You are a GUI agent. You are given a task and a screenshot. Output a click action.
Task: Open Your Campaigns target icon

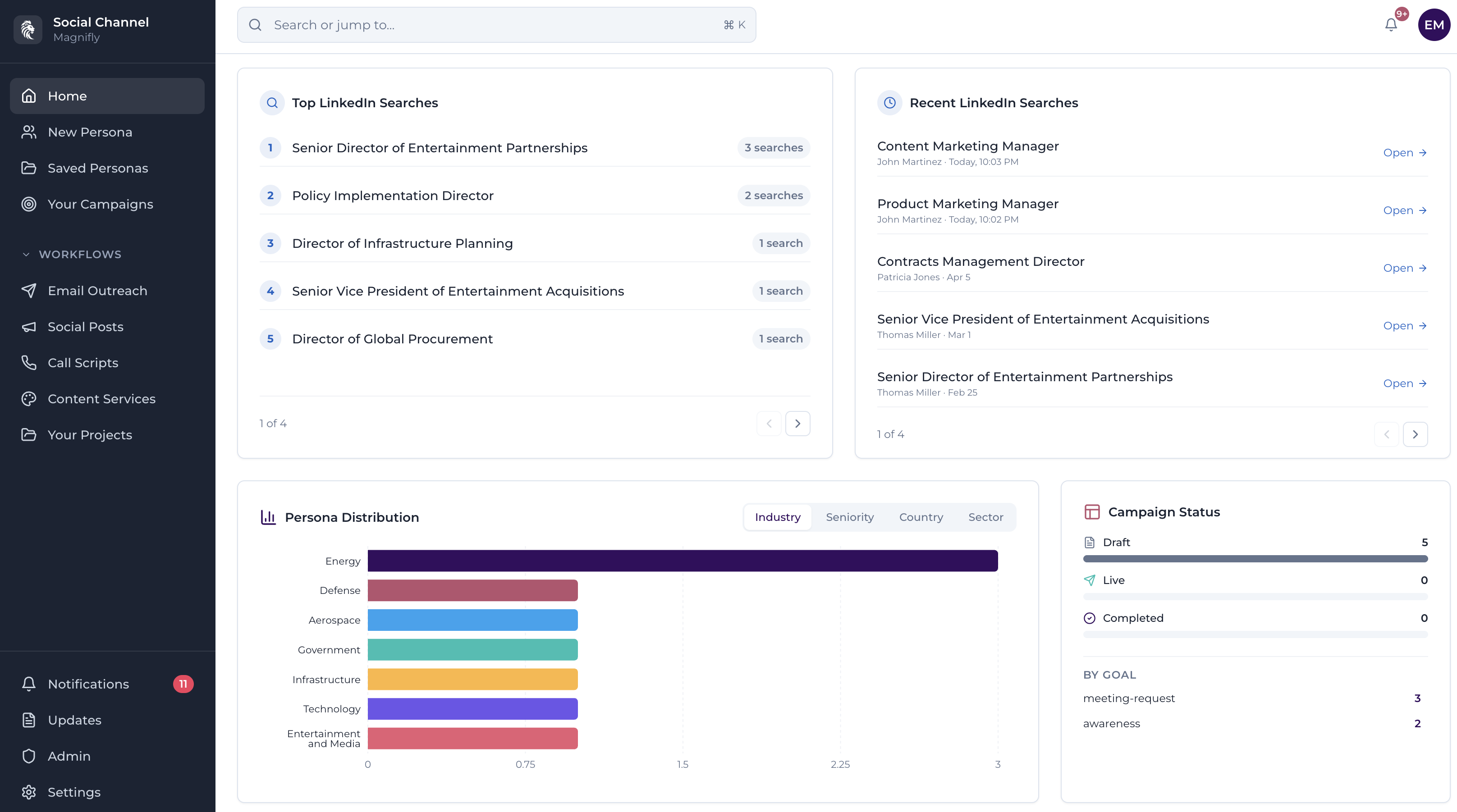[x=29, y=204]
